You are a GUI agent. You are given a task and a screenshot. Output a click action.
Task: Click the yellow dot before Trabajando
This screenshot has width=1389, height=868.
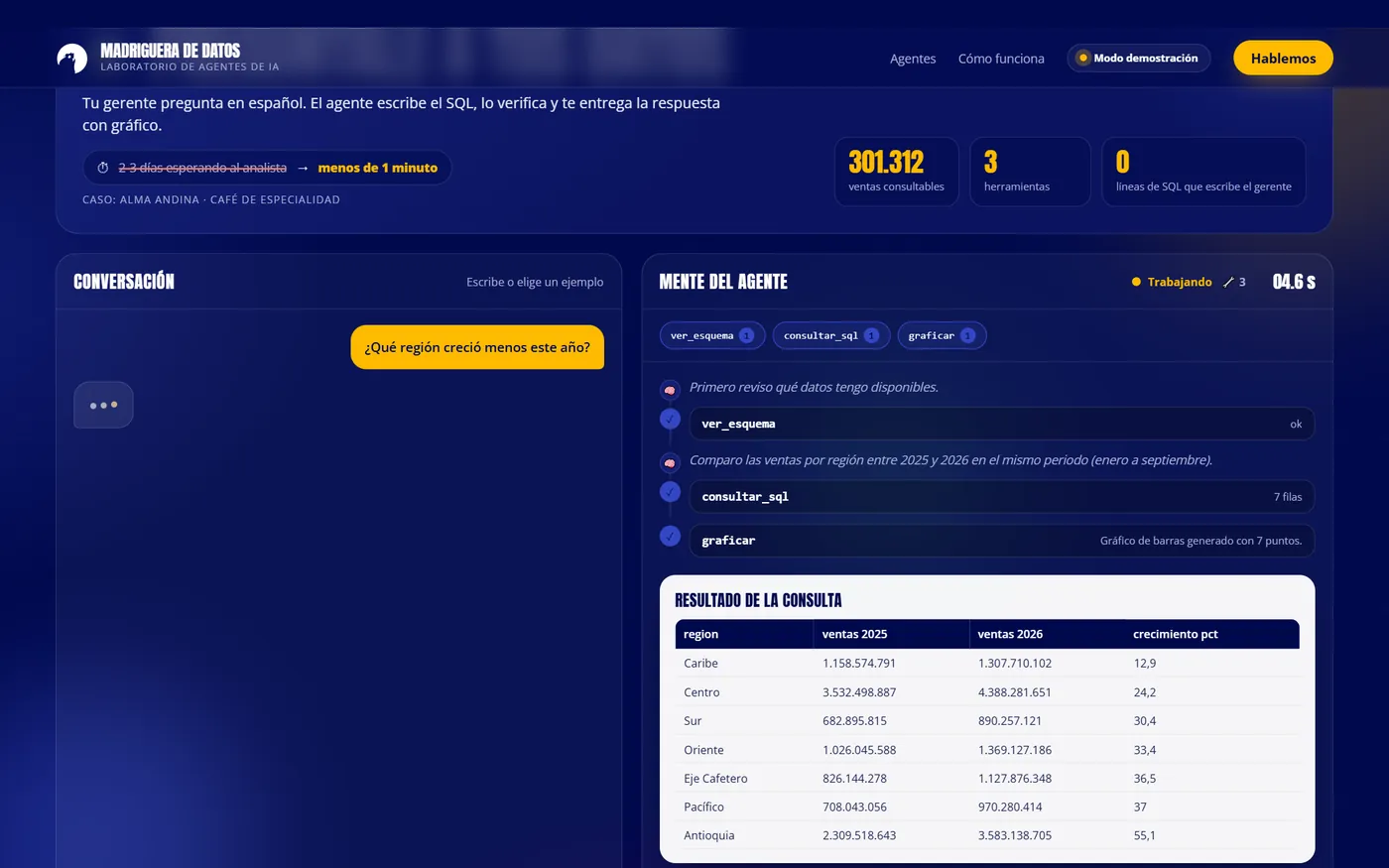pyautogui.click(x=1136, y=282)
